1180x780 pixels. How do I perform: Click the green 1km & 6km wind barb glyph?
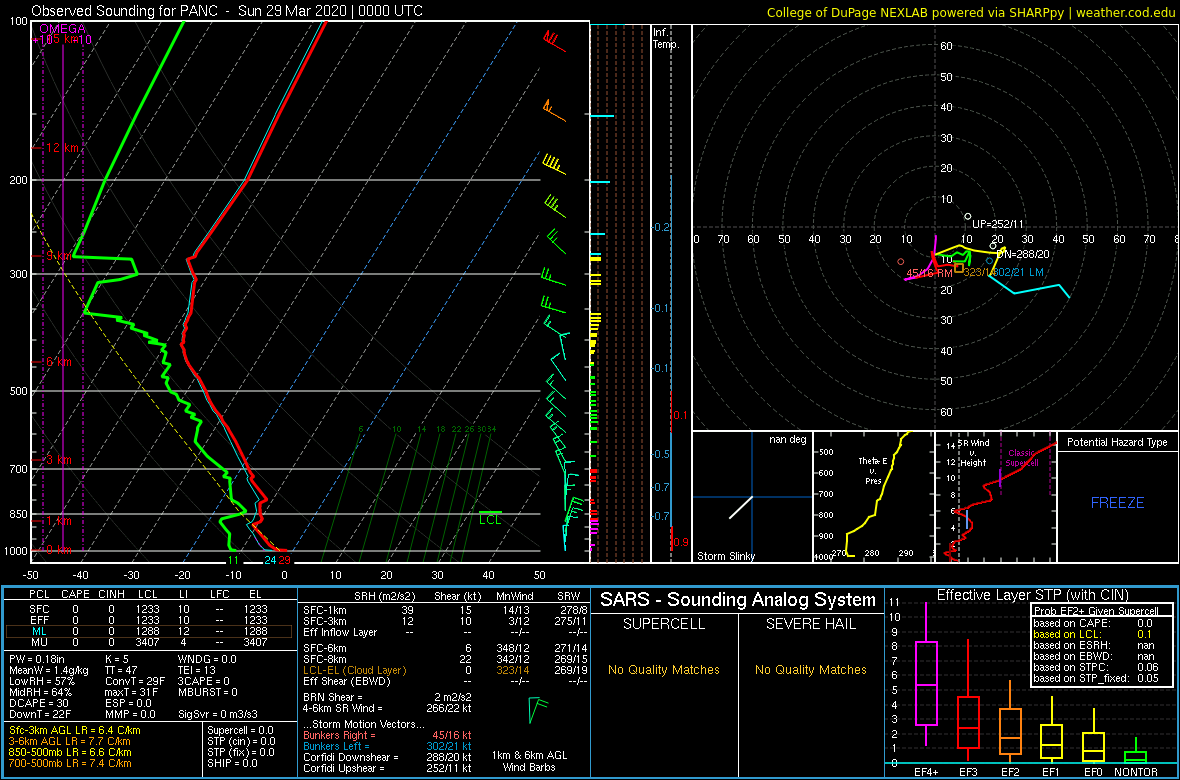[538, 708]
